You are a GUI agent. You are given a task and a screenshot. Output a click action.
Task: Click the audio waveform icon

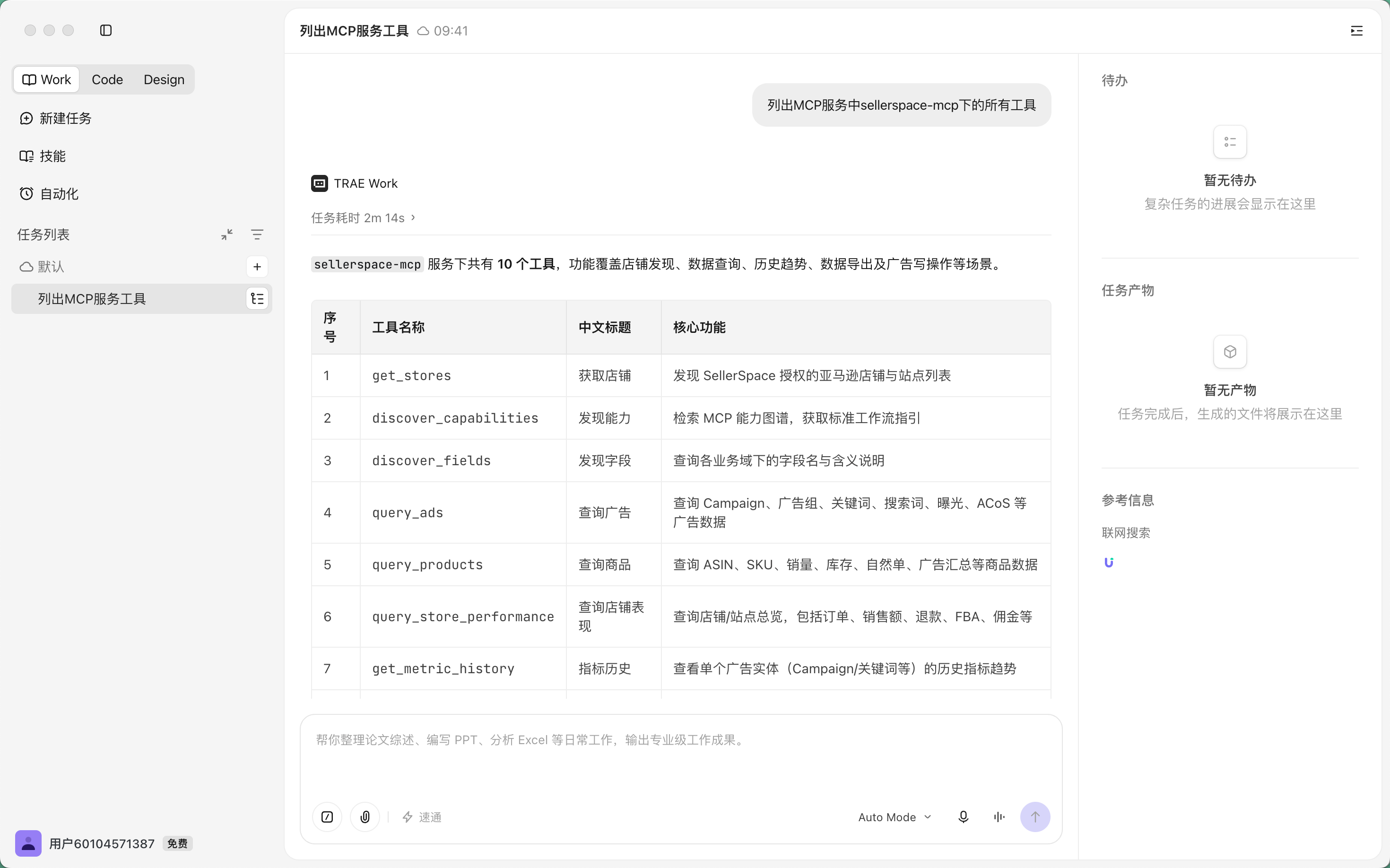(999, 817)
